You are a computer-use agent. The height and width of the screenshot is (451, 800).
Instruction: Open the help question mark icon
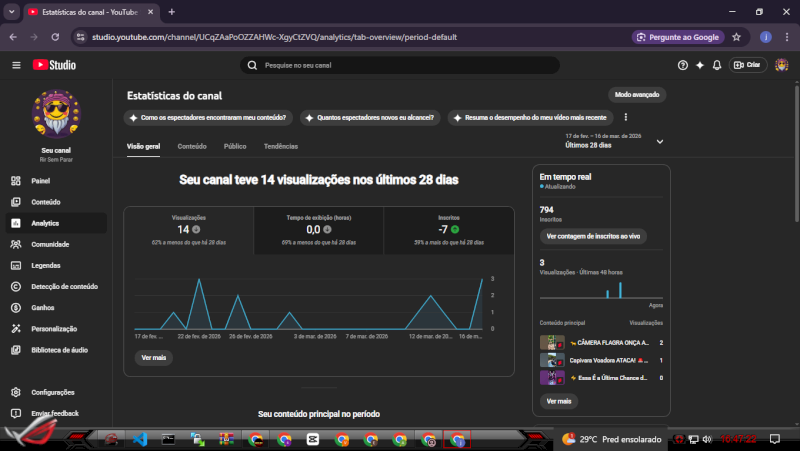point(683,65)
